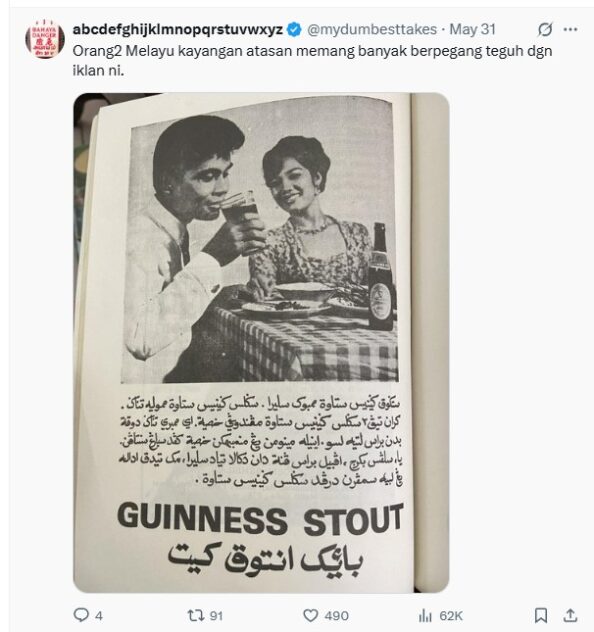Click the 490 likes count
Screen dimensions: 594x632
click(x=336, y=616)
